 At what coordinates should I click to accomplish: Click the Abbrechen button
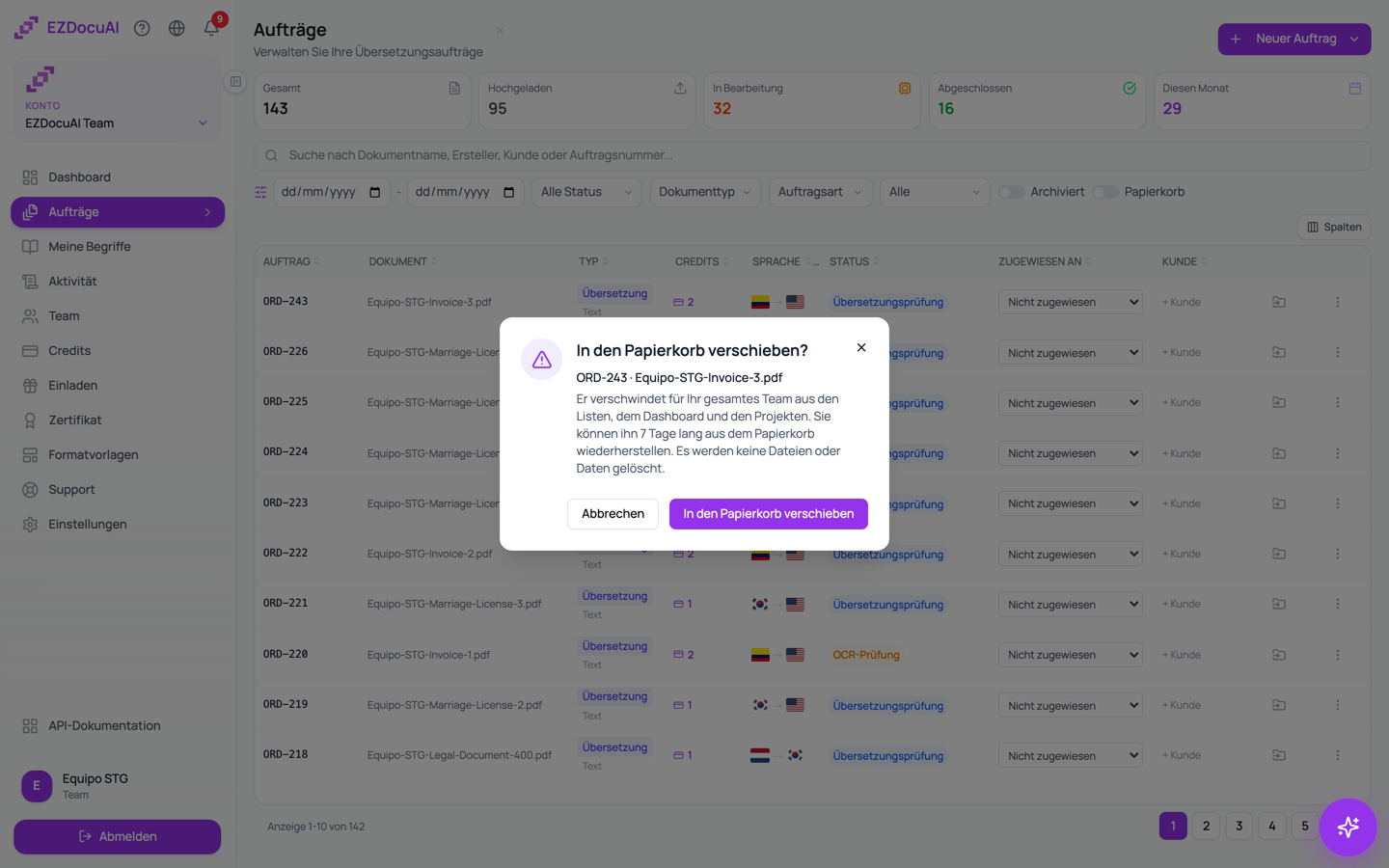[x=613, y=514]
